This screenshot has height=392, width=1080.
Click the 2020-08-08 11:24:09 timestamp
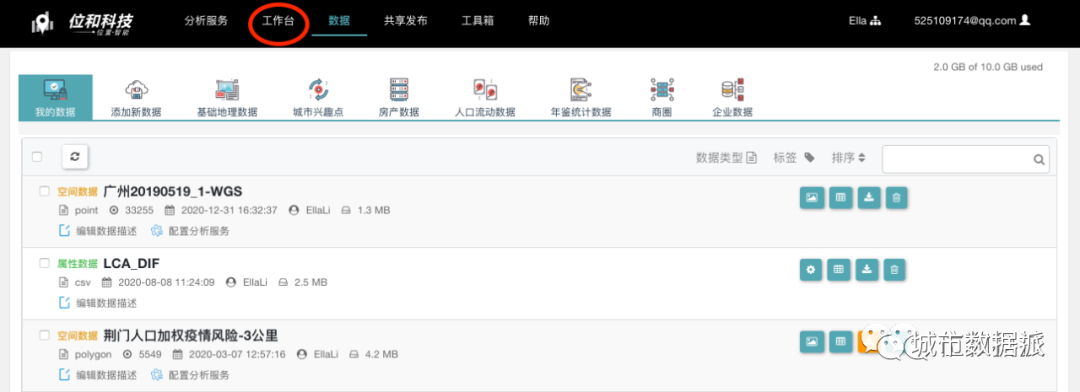166,282
